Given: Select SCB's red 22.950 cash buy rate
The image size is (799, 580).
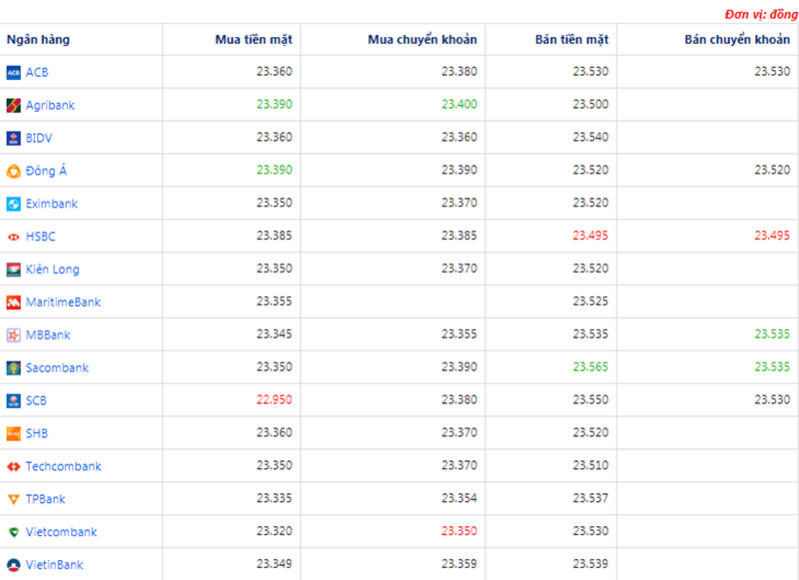Looking at the screenshot, I should pyautogui.click(x=274, y=401).
